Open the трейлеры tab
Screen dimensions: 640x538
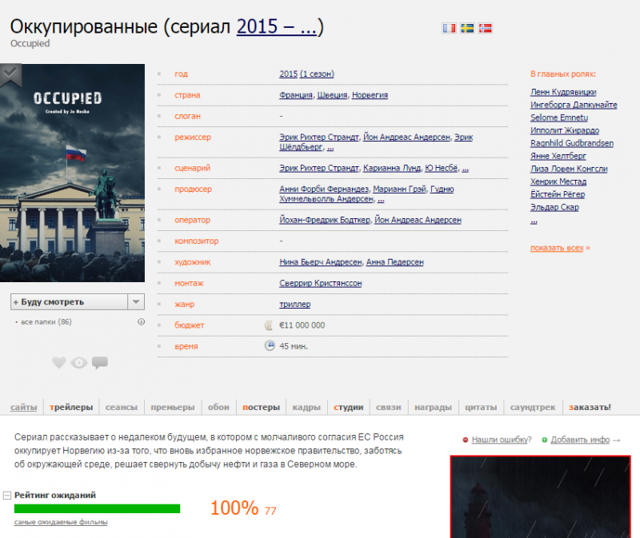click(71, 408)
